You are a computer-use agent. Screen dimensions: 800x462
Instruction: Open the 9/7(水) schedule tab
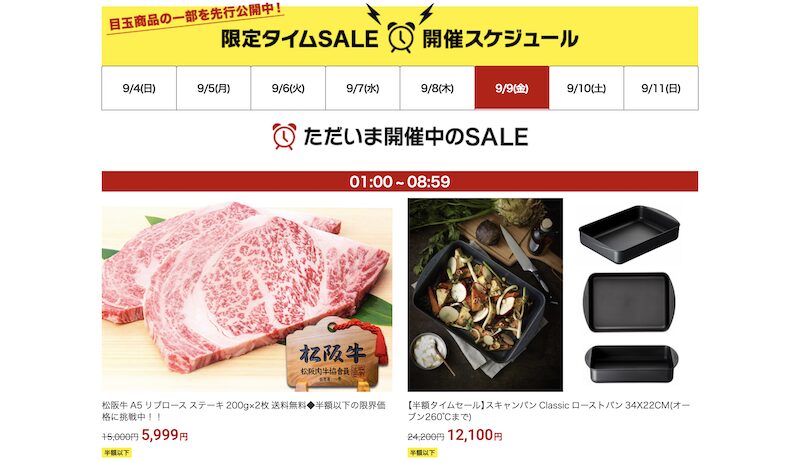[362, 88]
